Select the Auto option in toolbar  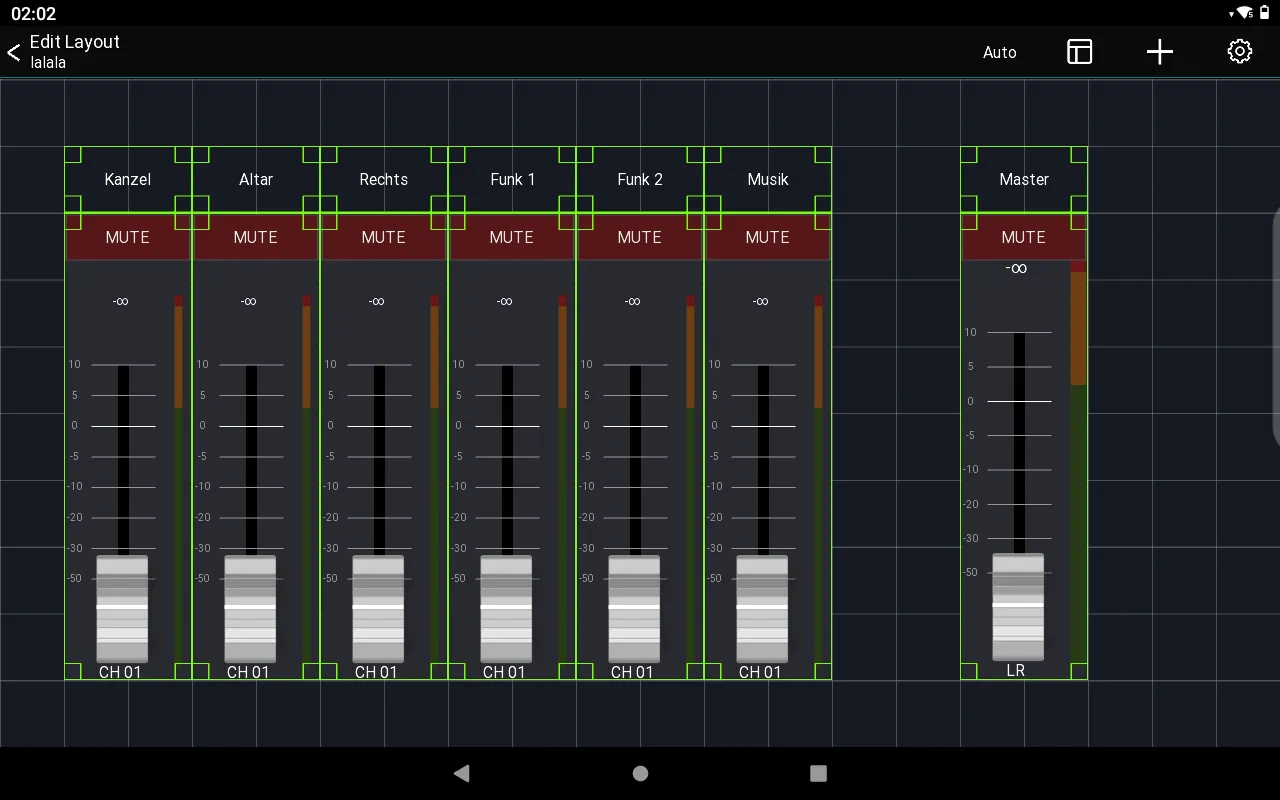point(999,52)
